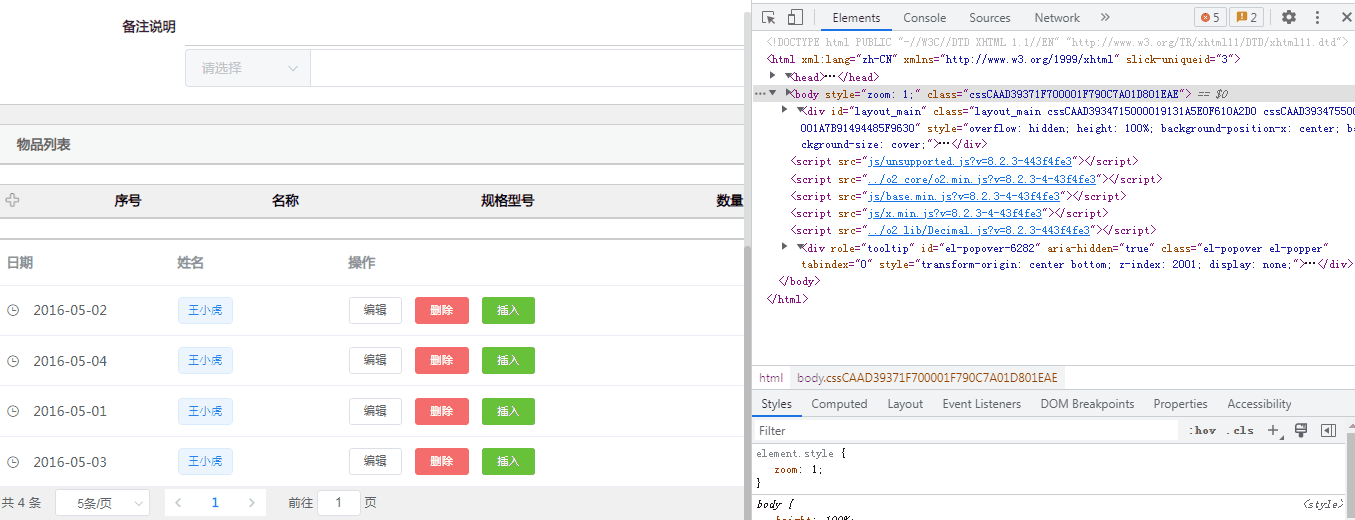Expand the head element node

773,76
